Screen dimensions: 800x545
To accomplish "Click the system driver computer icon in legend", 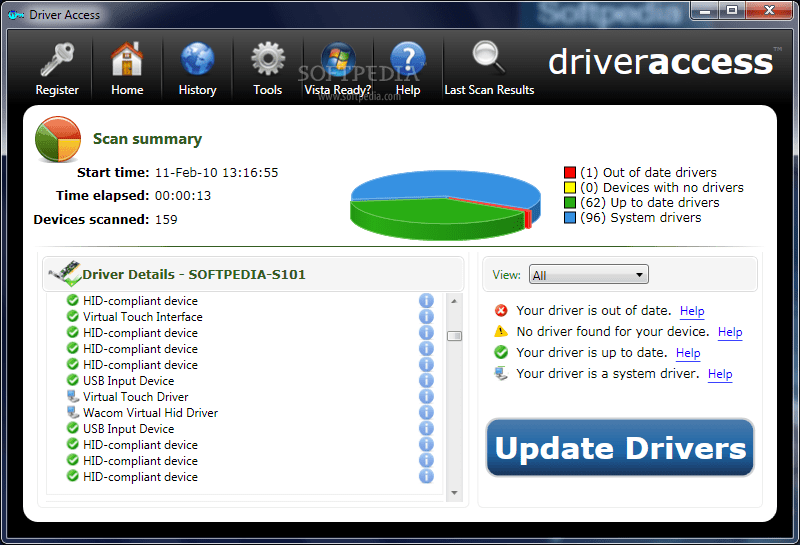I will click(x=501, y=374).
